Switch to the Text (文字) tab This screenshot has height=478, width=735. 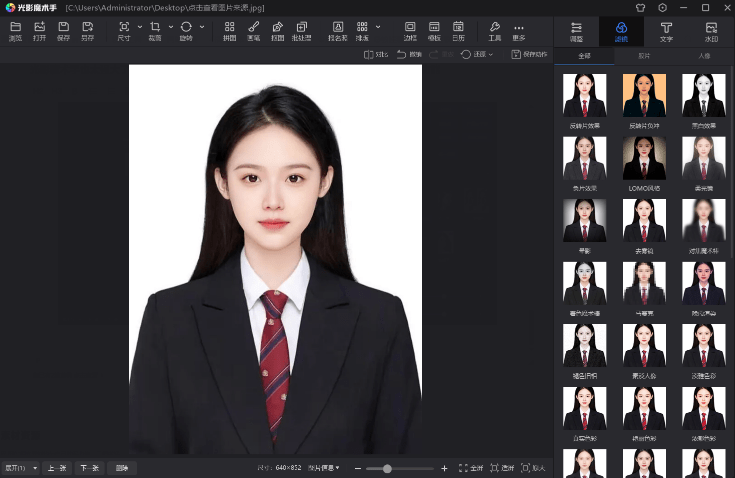666,30
